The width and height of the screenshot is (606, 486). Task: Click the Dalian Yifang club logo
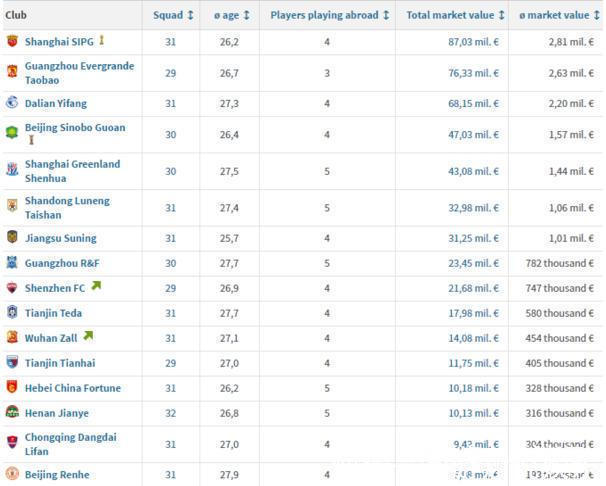tap(12, 102)
